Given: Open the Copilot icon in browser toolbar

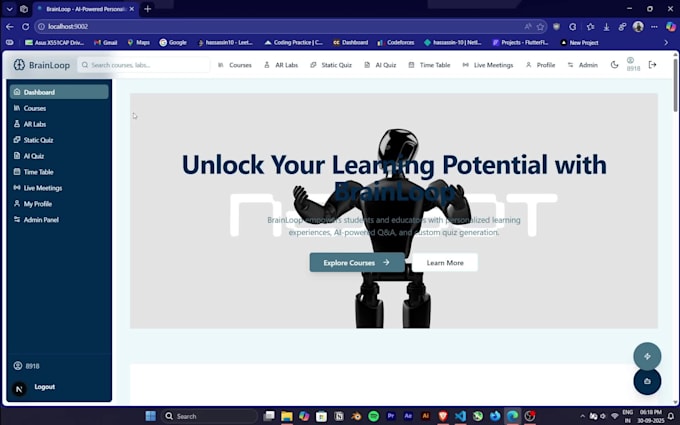Looking at the screenshot, I should tap(670, 26).
